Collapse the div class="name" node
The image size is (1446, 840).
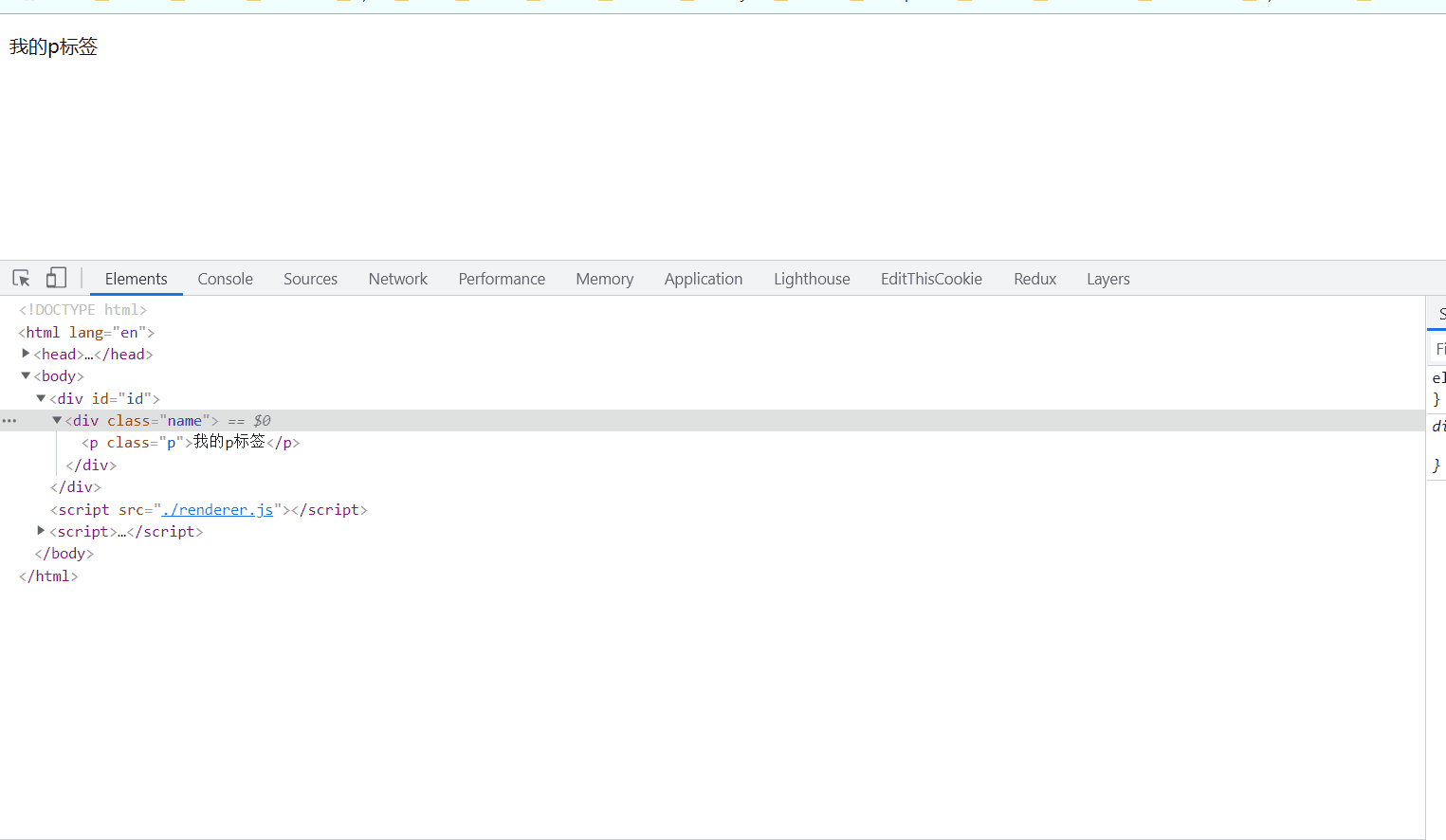tap(57, 420)
